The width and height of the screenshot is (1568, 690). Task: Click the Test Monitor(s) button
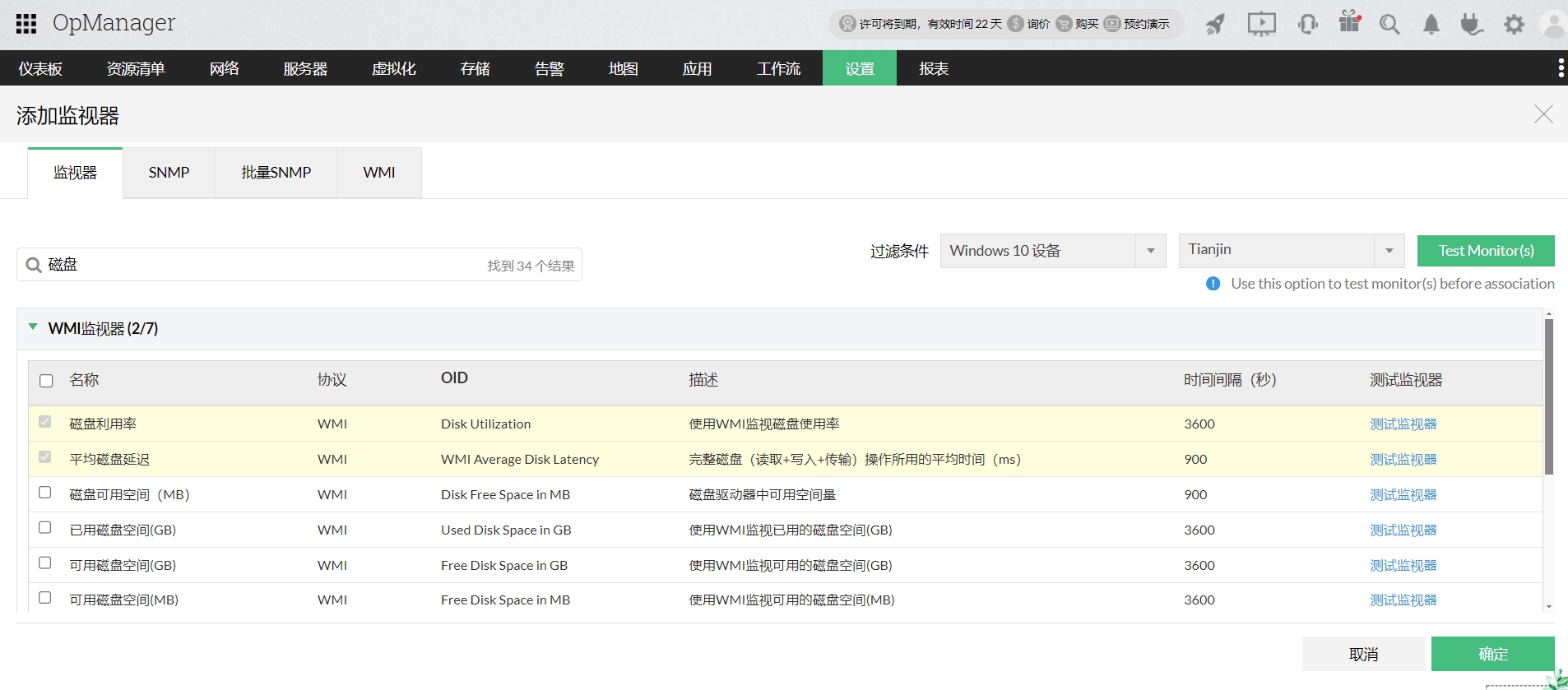[1486, 251]
